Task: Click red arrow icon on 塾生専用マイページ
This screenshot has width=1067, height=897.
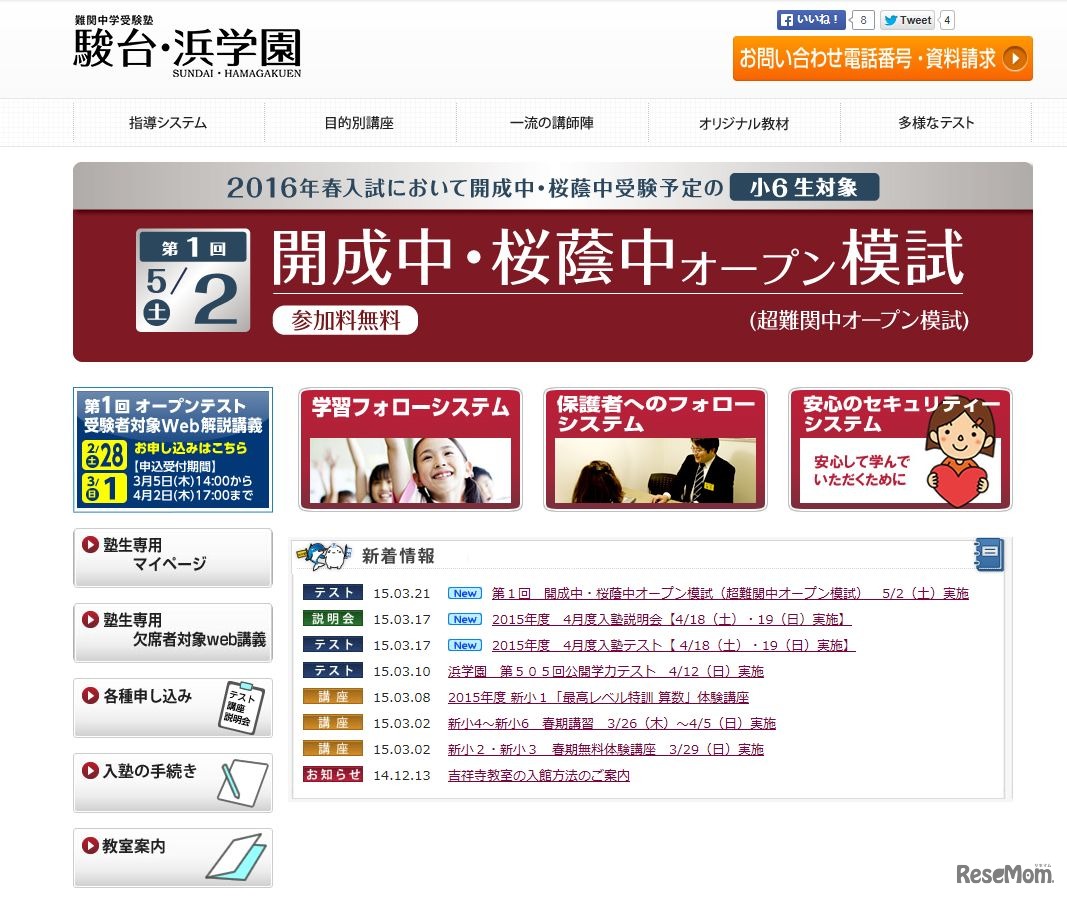Action: tap(90, 544)
